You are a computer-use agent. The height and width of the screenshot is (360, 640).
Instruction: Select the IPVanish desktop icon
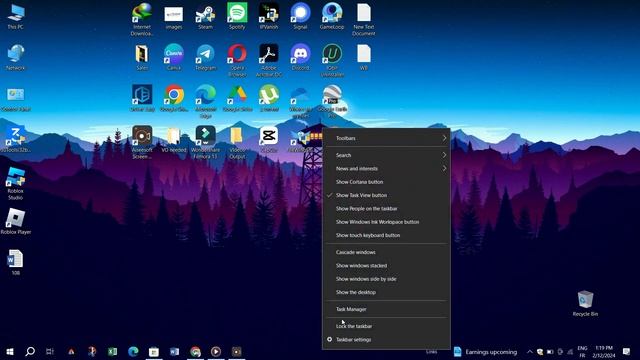269,16
